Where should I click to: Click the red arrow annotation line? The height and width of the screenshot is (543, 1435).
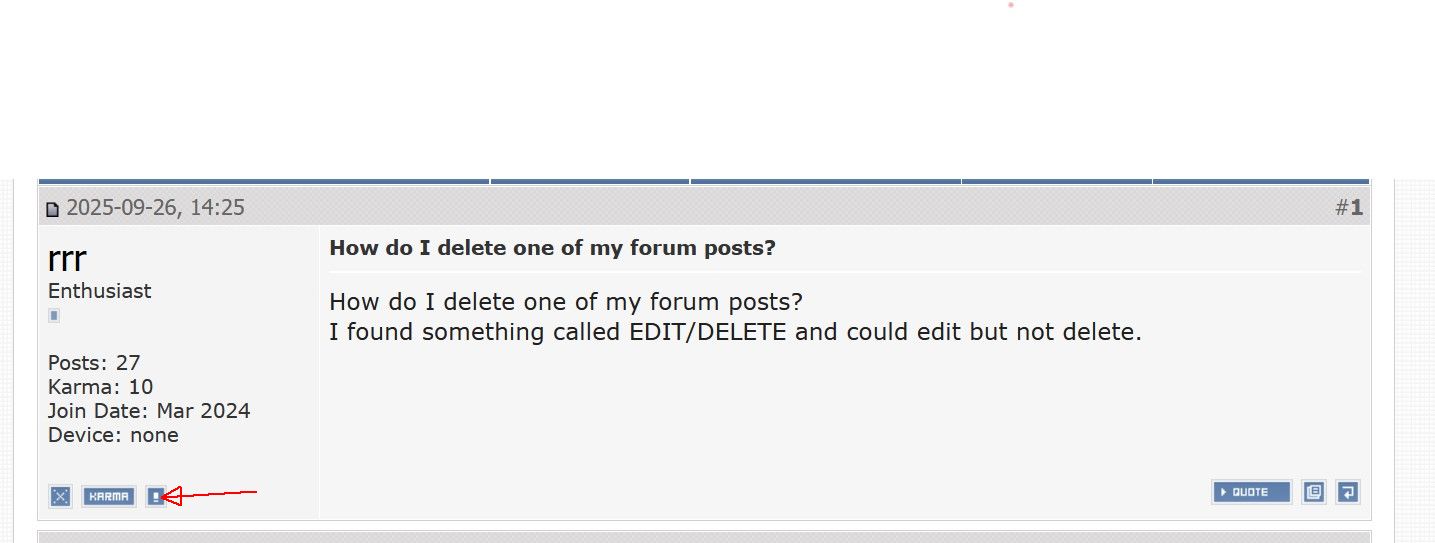[215, 493]
